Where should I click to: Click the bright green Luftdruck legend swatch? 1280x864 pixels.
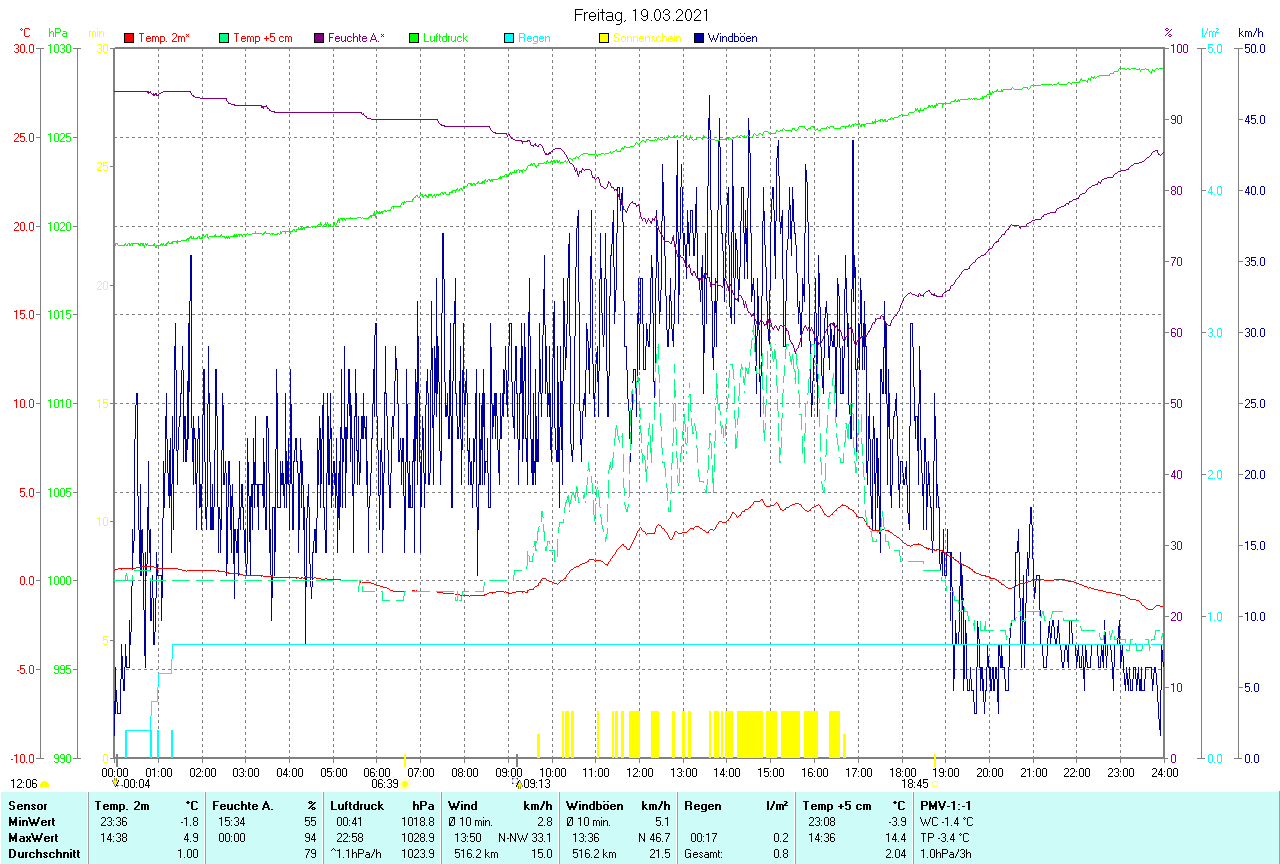414,38
